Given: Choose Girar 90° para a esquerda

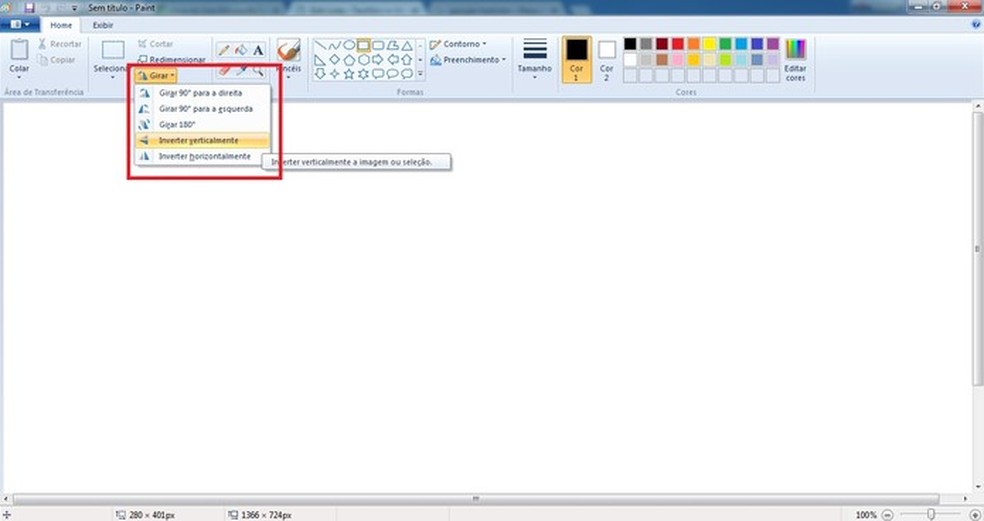Looking at the screenshot, I should [x=203, y=109].
